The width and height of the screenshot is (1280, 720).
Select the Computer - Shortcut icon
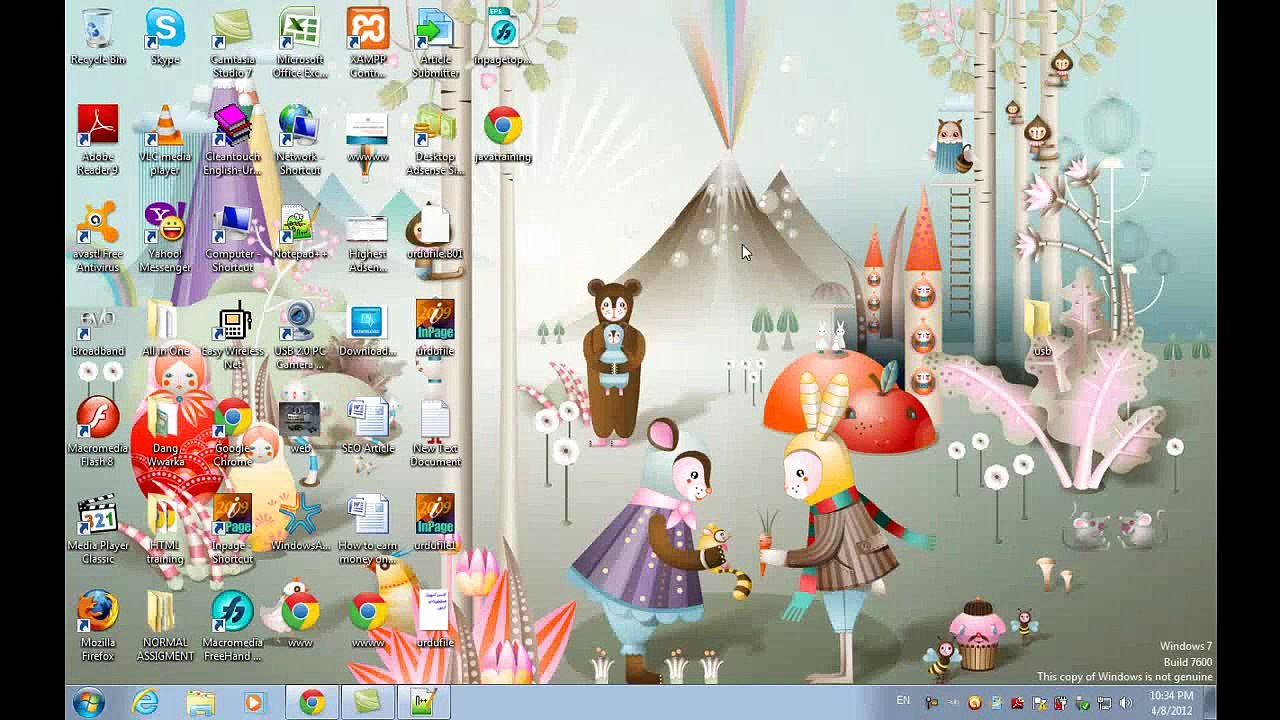pyautogui.click(x=232, y=237)
